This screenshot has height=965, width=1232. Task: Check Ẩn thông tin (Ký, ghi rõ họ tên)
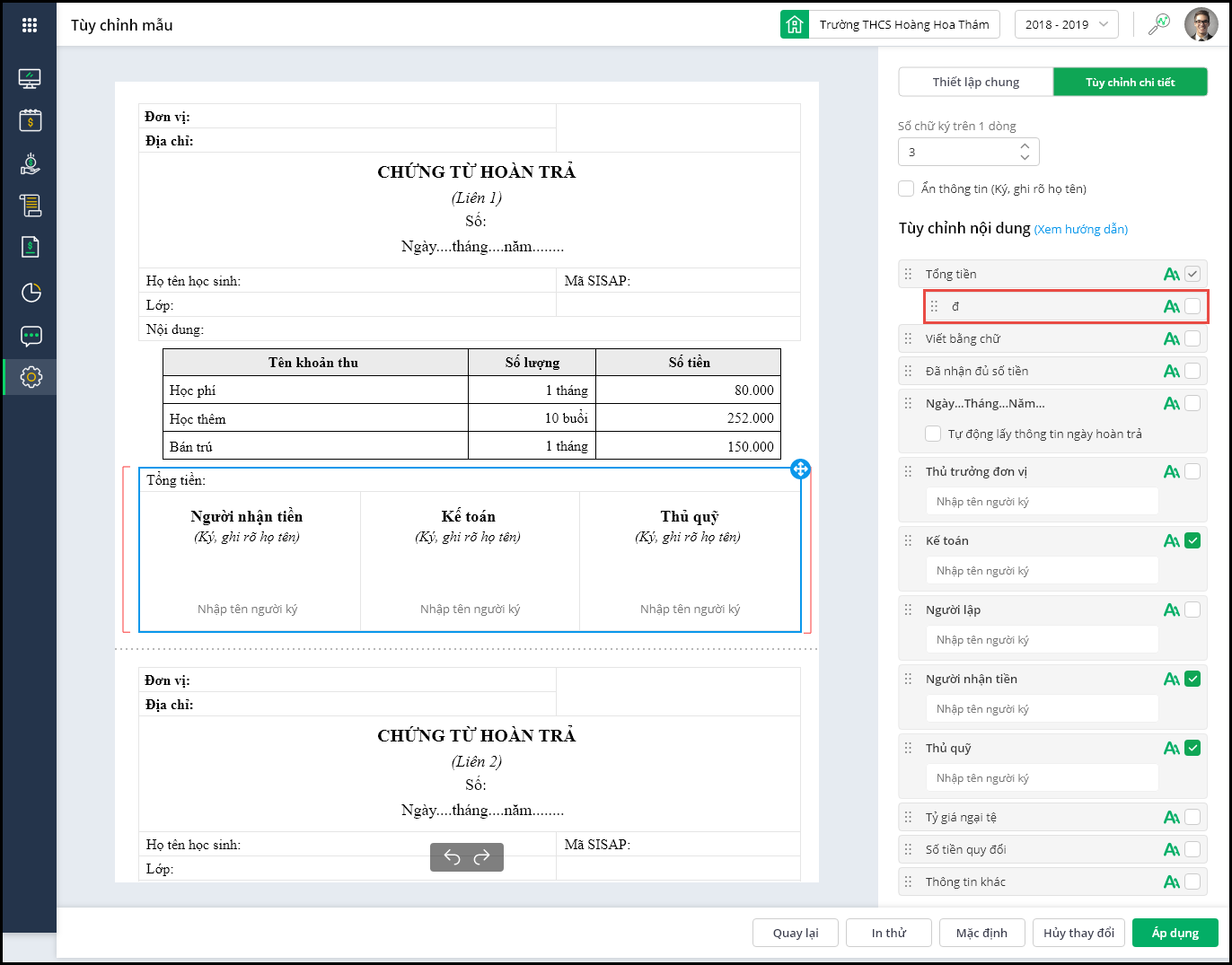[x=907, y=189]
